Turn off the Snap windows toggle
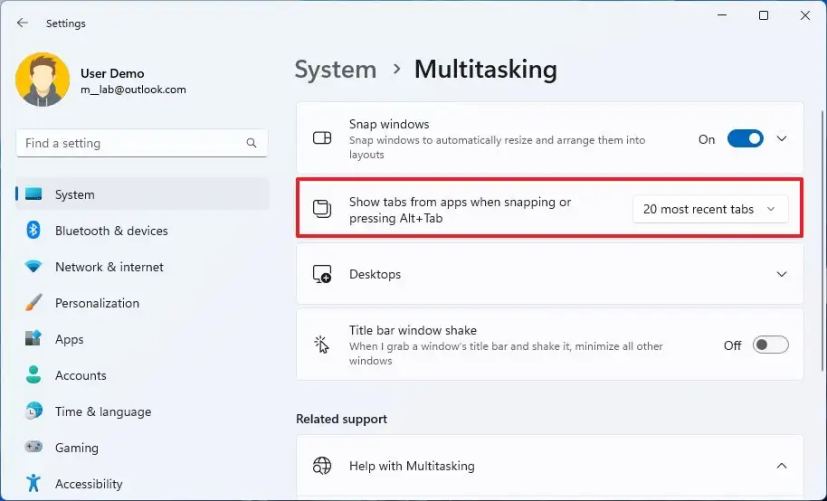This screenshot has height=501, width=827. (745, 139)
